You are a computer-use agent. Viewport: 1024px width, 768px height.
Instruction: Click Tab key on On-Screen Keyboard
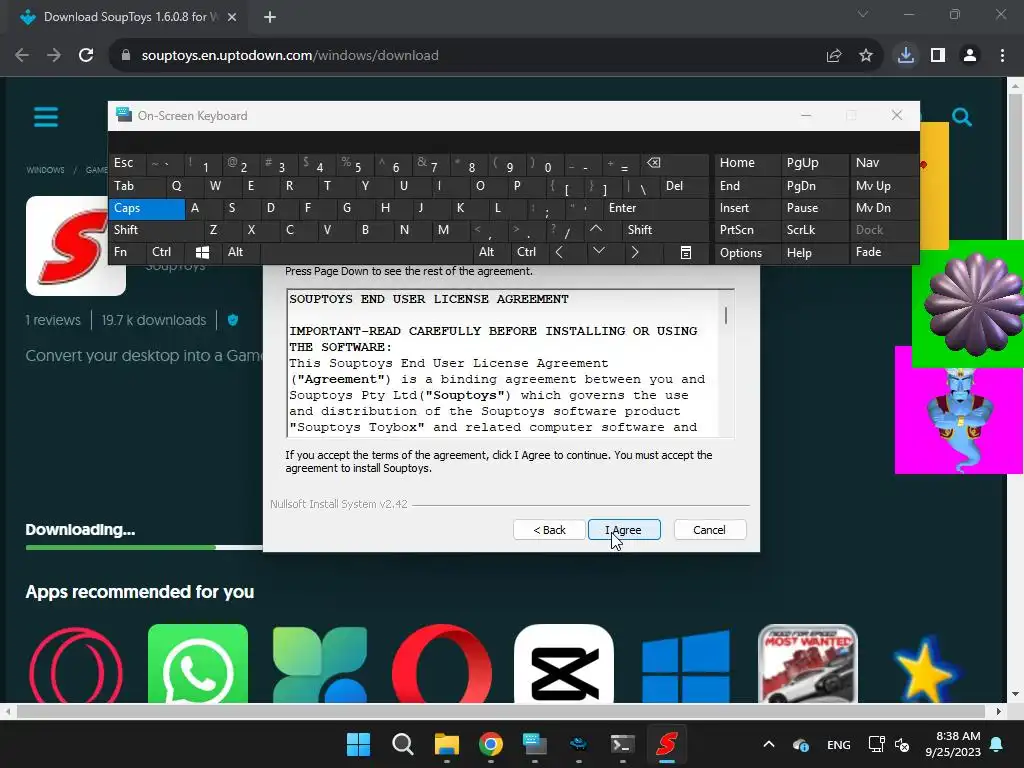point(136,186)
